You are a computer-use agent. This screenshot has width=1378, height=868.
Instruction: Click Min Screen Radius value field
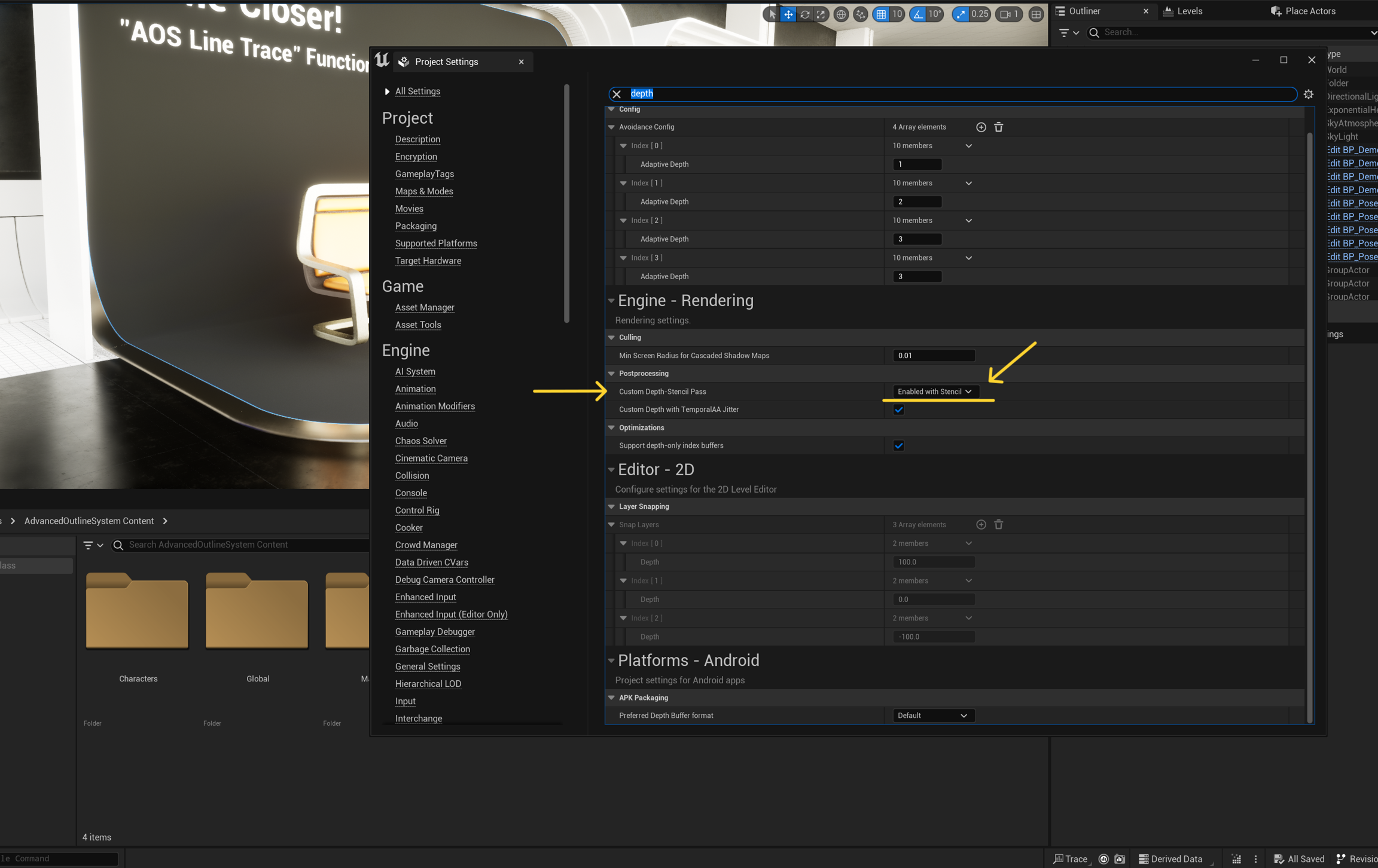pyautogui.click(x=933, y=356)
